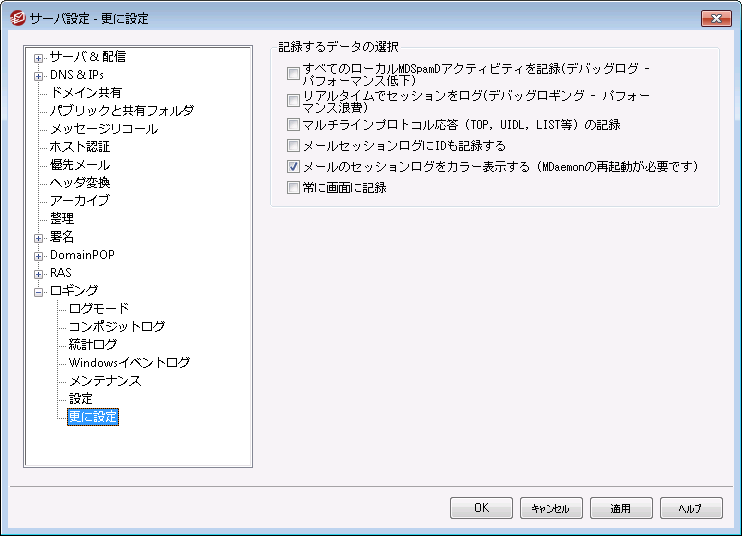
Task: Collapse the ロギング tree node
Action: [x=39, y=291]
